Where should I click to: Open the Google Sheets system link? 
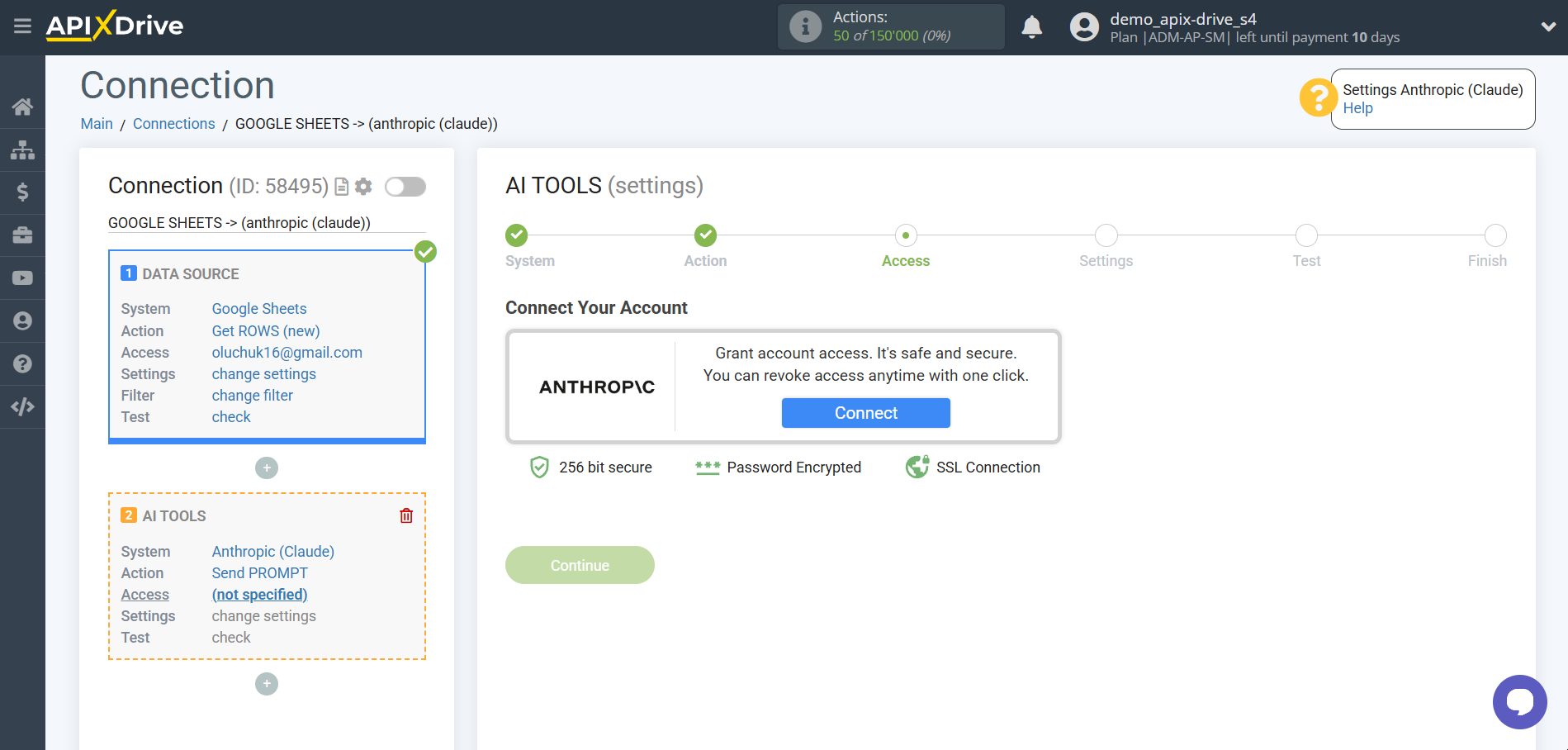point(259,309)
